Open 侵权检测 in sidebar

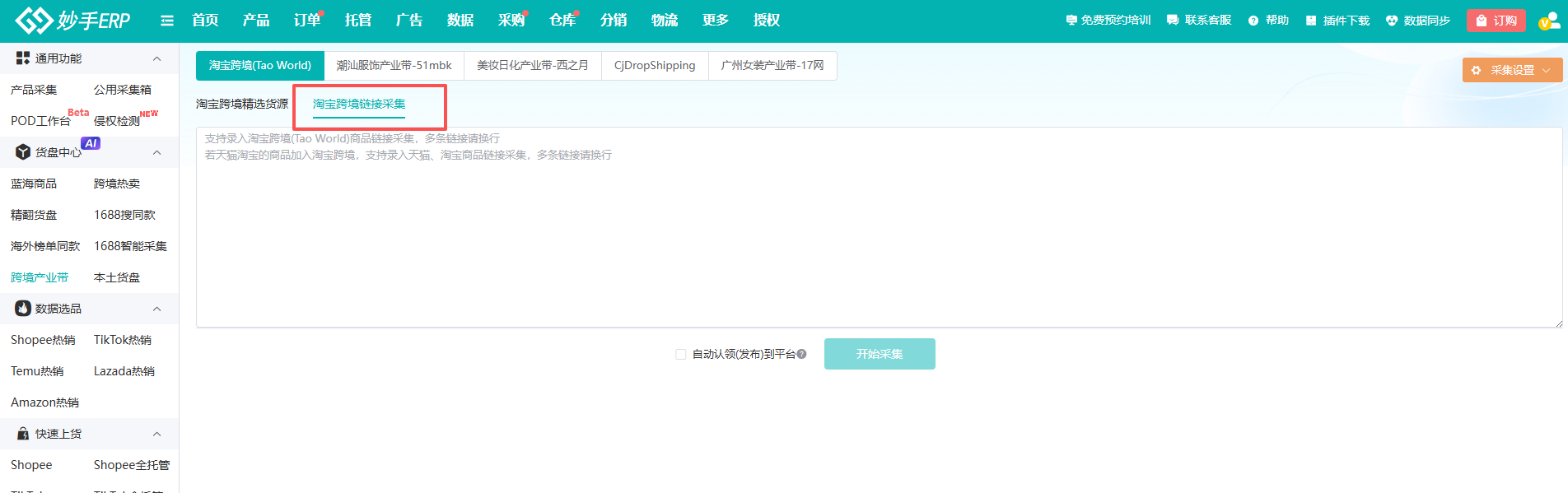tap(117, 121)
